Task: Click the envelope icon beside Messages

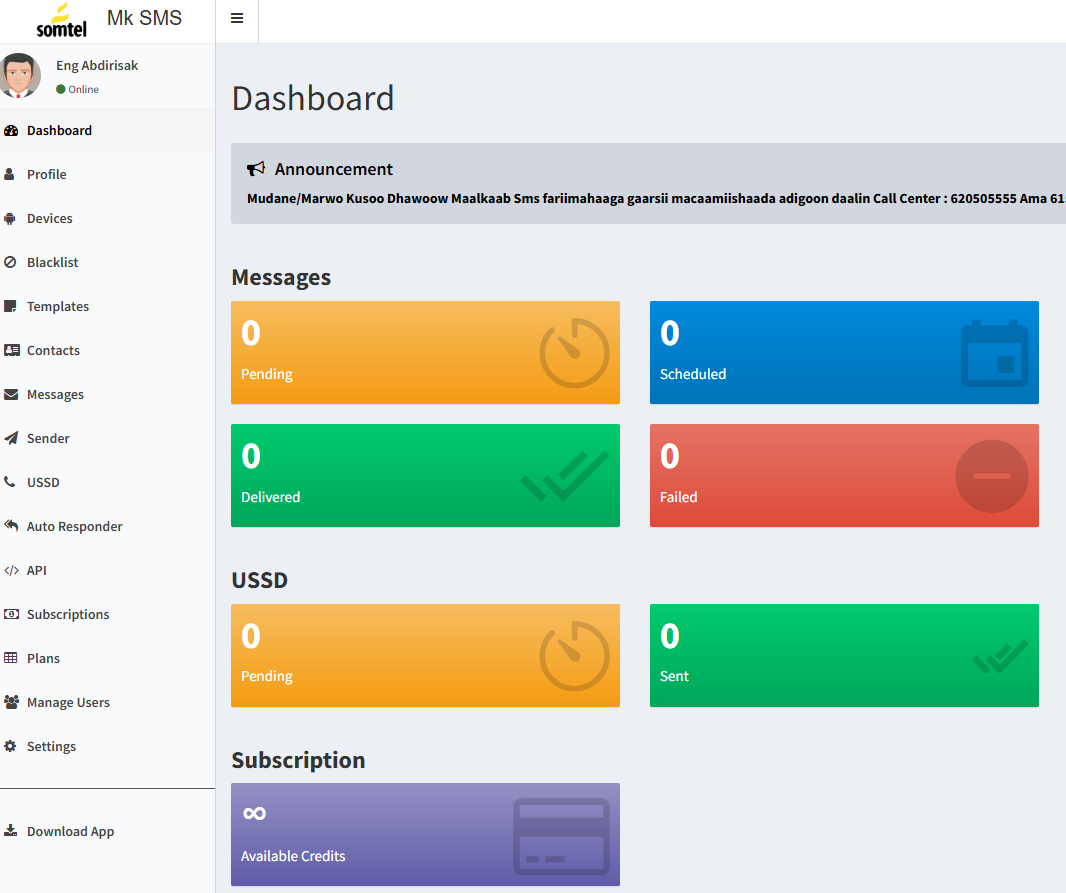Action: coord(11,394)
